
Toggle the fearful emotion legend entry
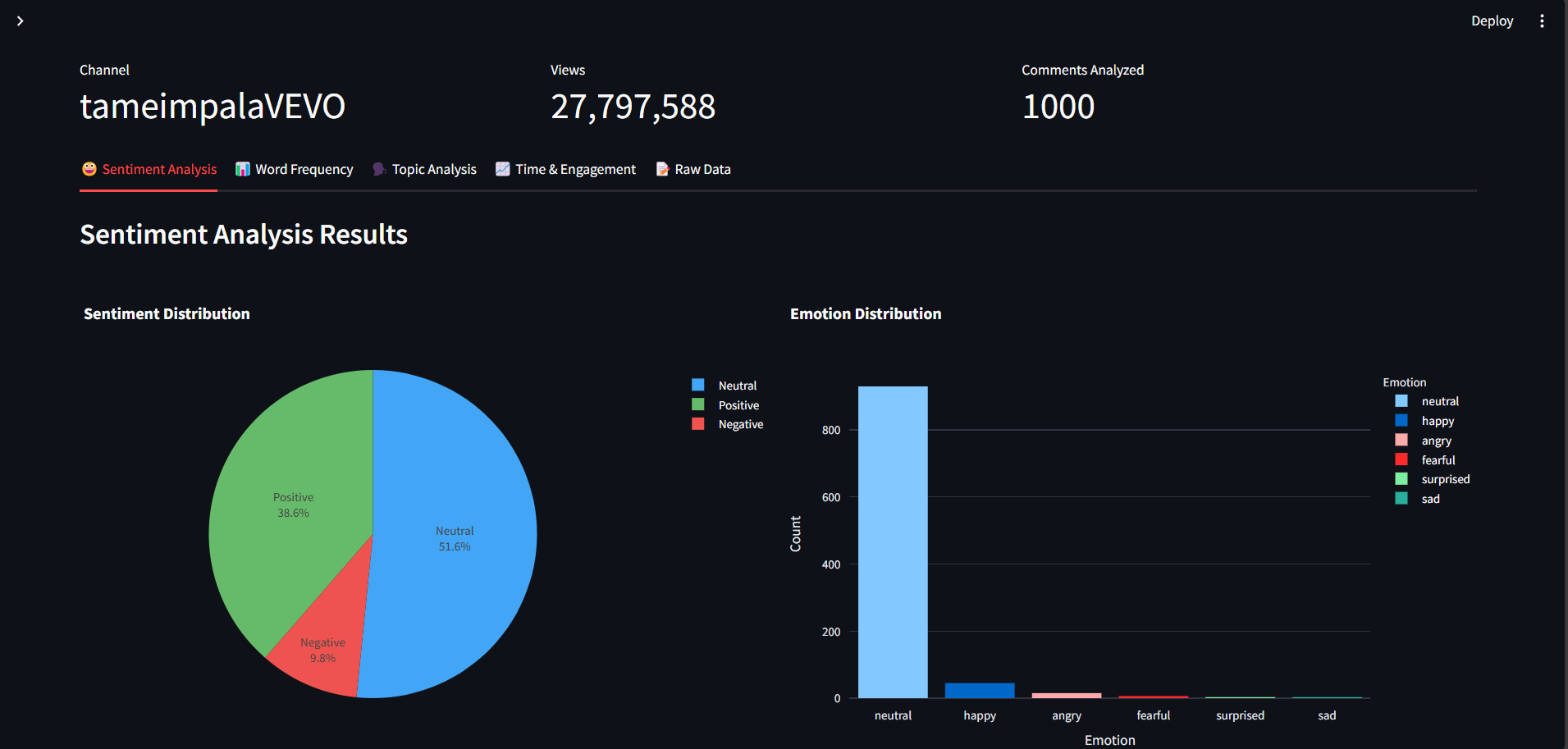click(1438, 460)
